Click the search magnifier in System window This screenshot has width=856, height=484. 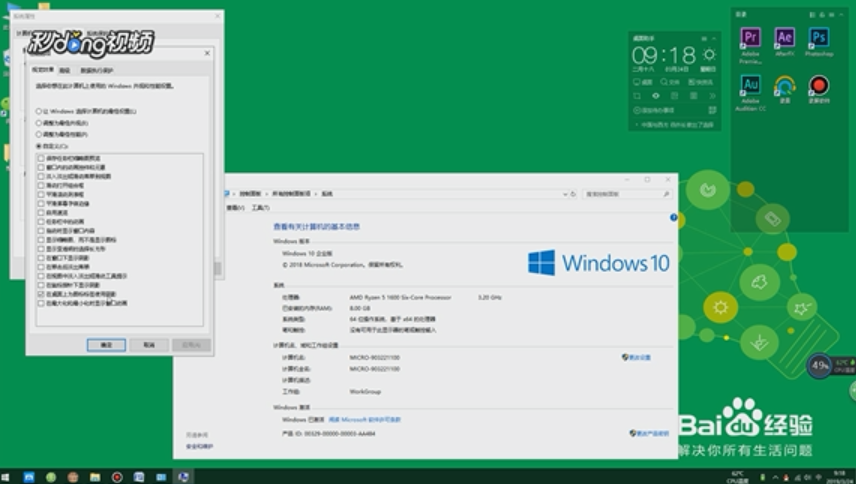[666, 194]
